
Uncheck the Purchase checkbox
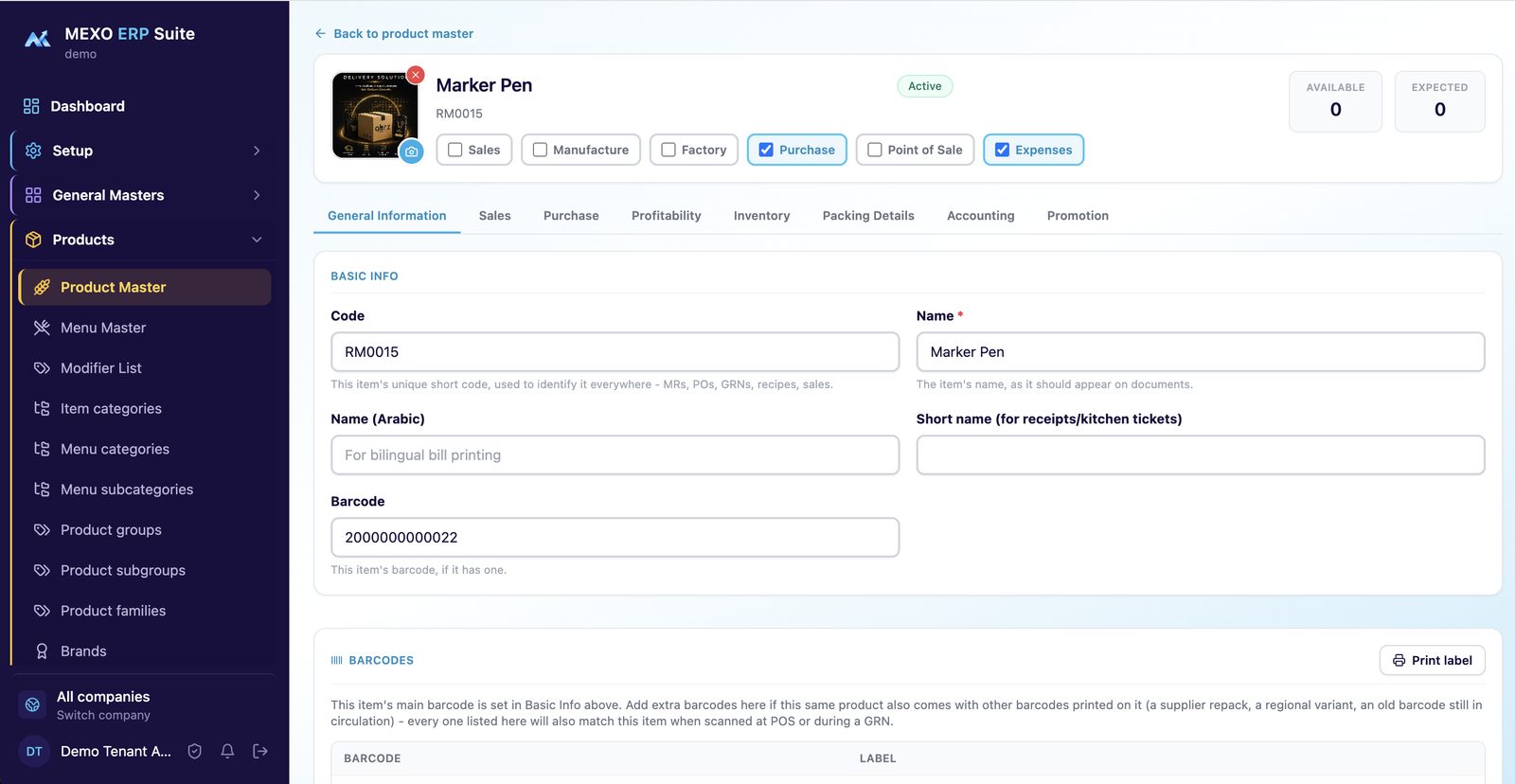click(x=766, y=150)
